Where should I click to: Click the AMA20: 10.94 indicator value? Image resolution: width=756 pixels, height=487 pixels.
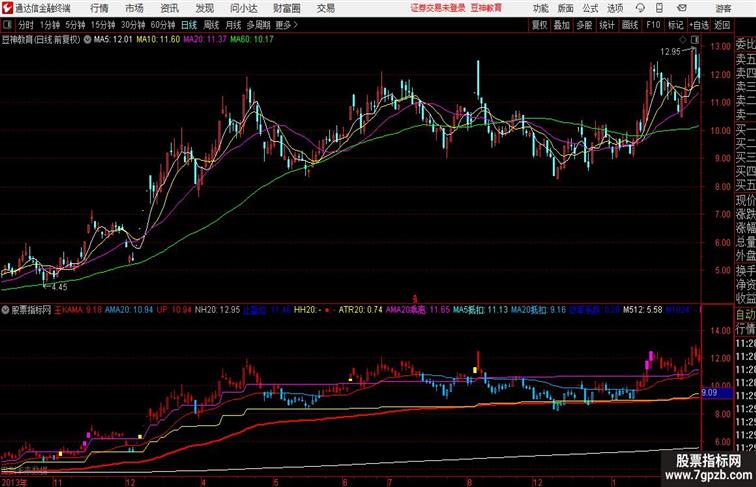pos(129,310)
